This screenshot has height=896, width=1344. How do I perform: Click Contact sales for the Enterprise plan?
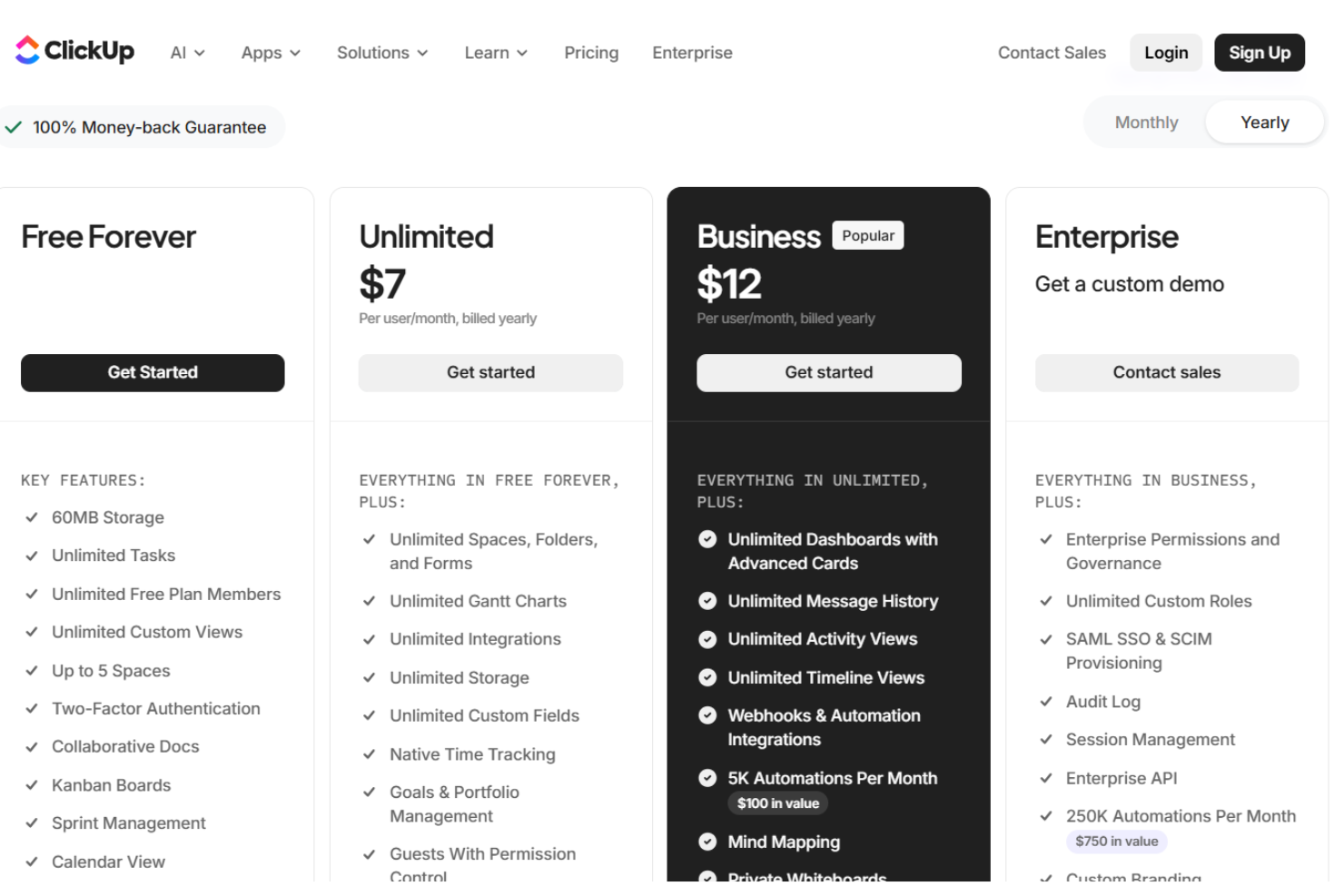coord(1166,372)
